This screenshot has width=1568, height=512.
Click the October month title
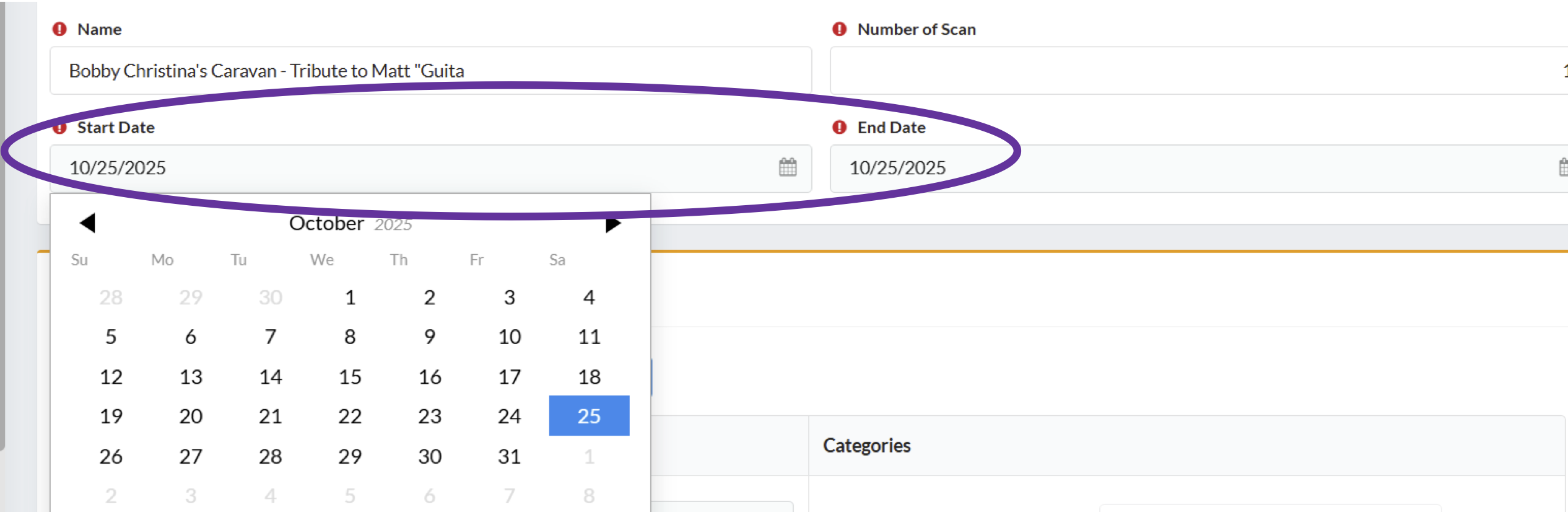tap(326, 223)
